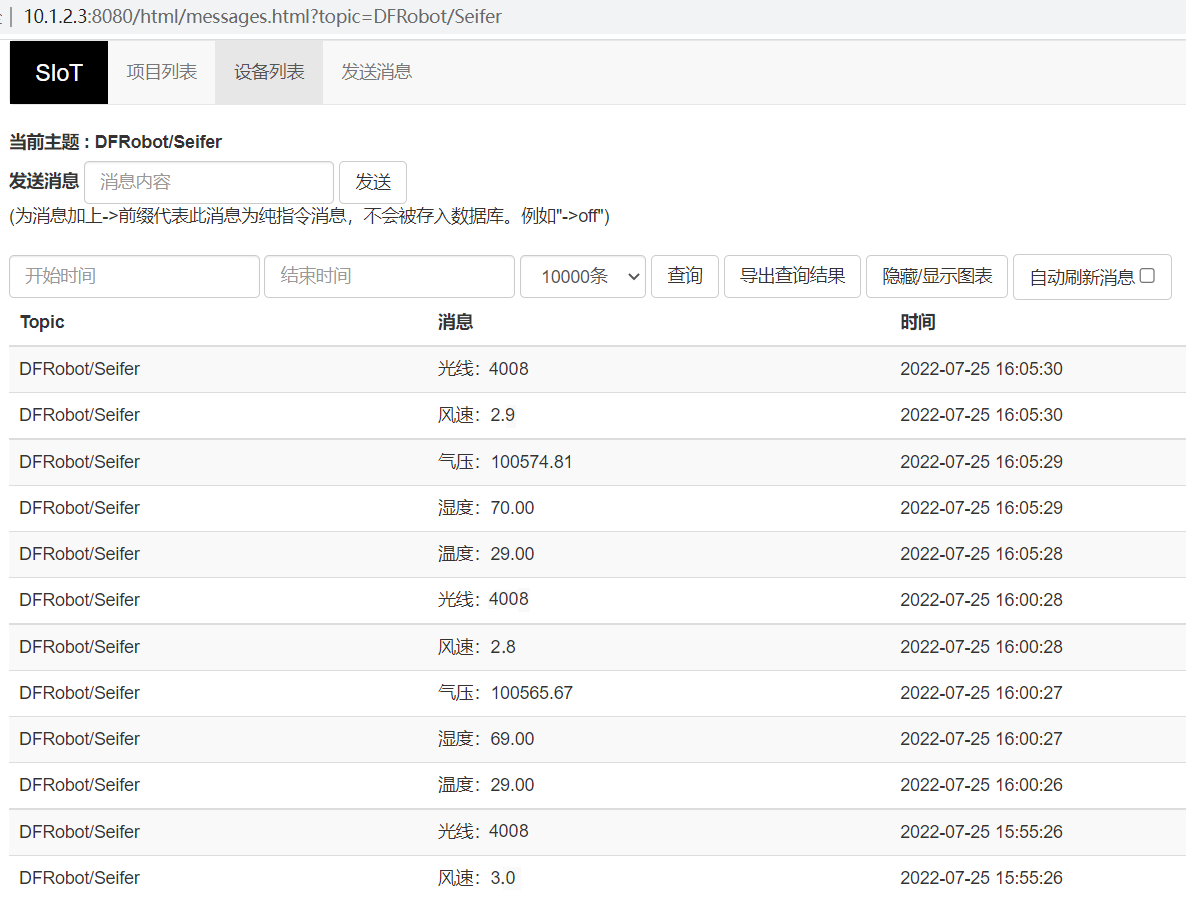This screenshot has width=1186, height=897.
Task: Open the 10000条 record count dropdown
Action: [x=582, y=276]
